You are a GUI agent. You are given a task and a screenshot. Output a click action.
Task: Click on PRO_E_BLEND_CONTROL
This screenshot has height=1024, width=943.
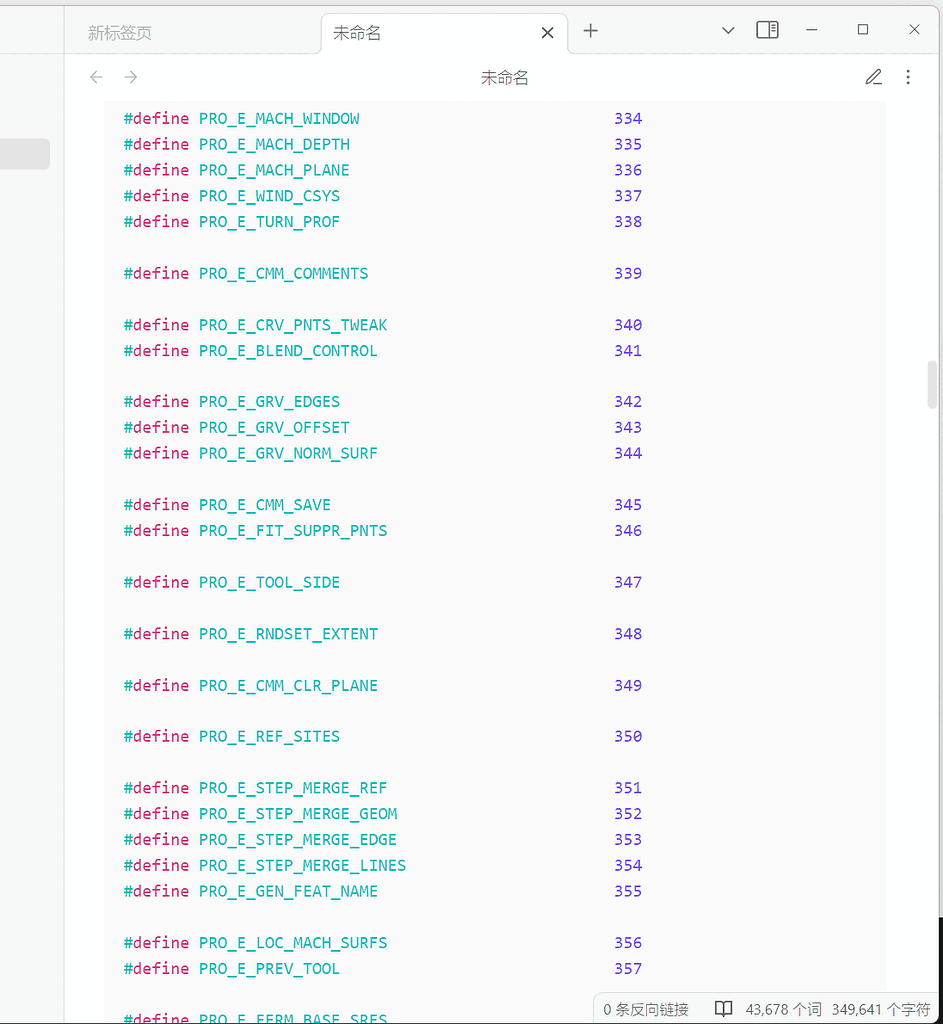(288, 351)
